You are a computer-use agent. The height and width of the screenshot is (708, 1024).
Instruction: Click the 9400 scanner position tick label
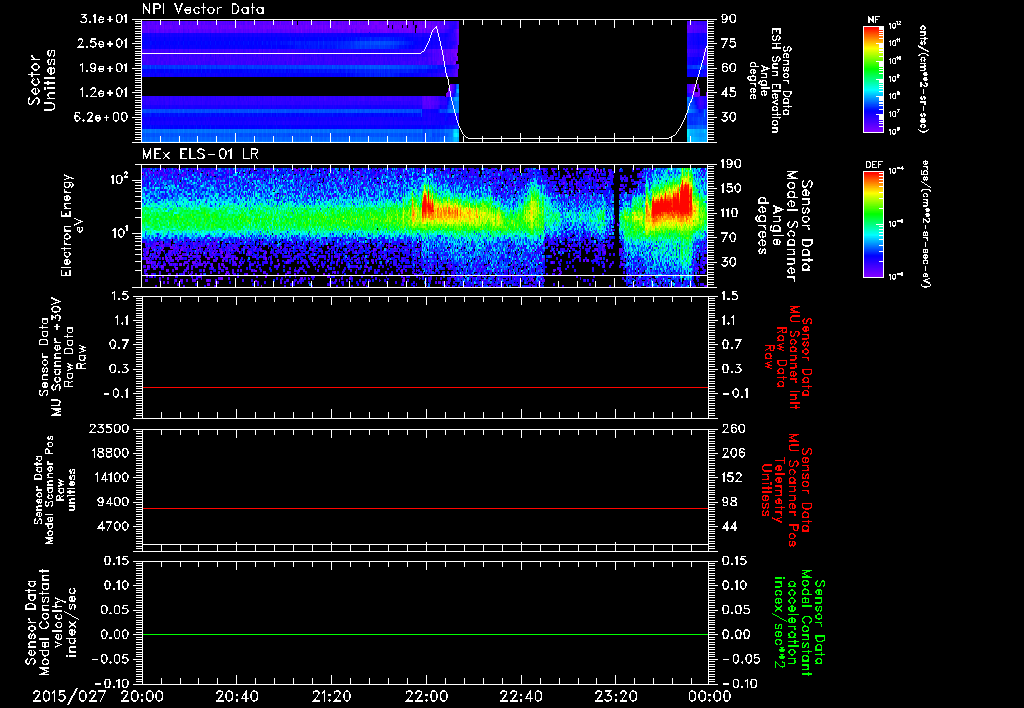point(114,502)
